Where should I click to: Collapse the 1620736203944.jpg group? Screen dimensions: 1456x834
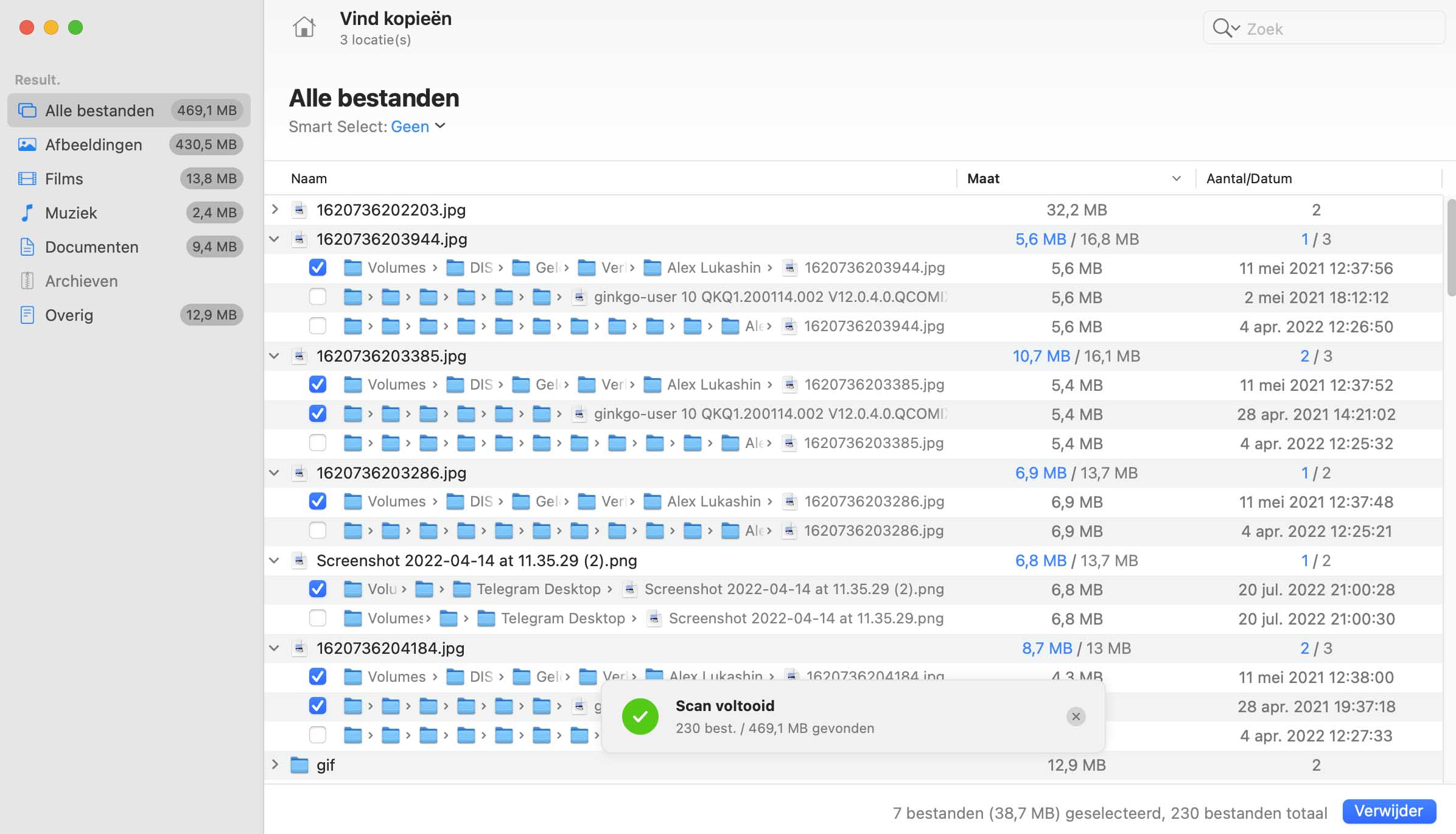(275, 239)
